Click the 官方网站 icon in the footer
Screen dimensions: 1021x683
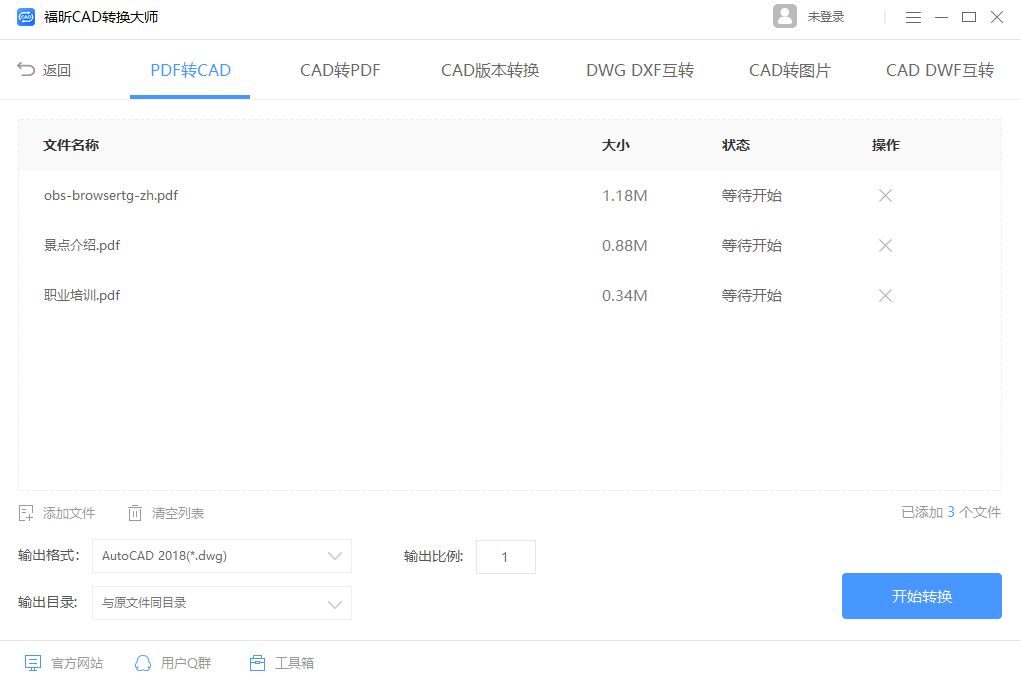pos(31,662)
